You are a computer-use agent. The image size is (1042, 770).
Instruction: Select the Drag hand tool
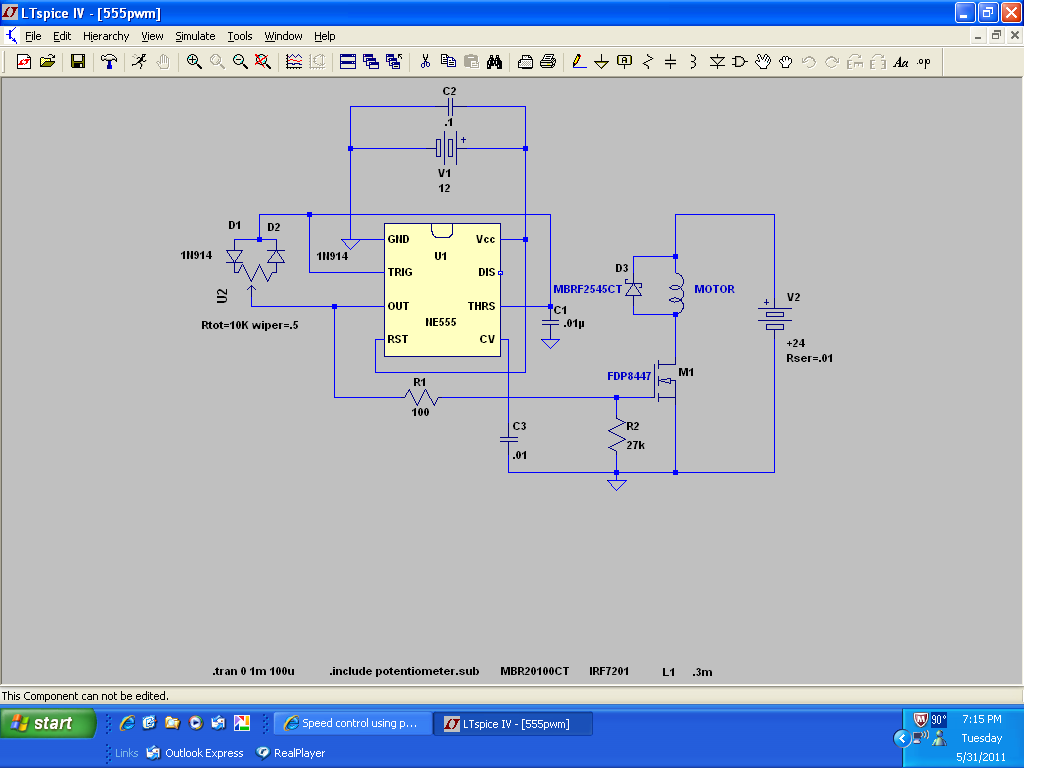coord(786,62)
